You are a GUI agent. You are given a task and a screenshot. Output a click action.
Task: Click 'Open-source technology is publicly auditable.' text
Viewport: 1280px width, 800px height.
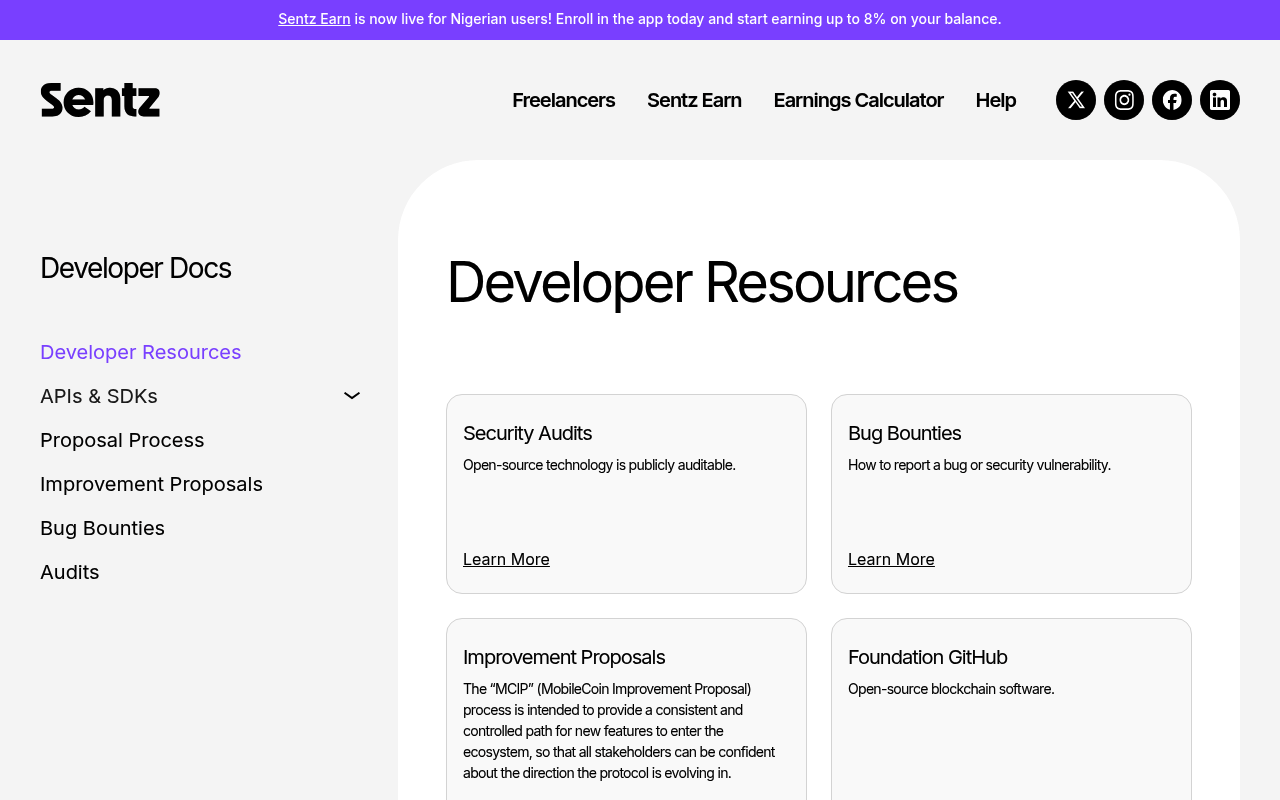click(599, 465)
